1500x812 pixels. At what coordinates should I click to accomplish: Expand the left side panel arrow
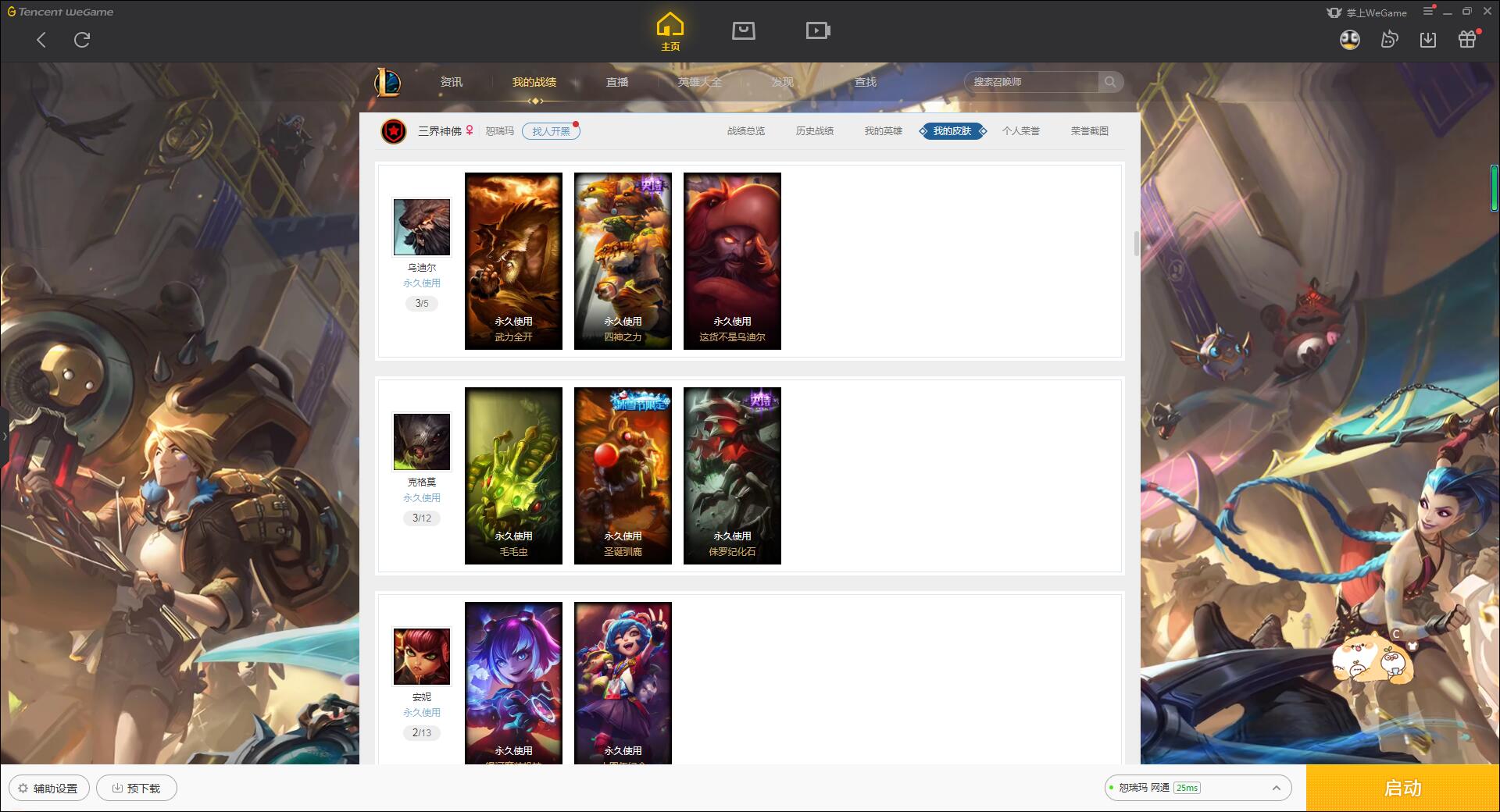click(x=4, y=436)
